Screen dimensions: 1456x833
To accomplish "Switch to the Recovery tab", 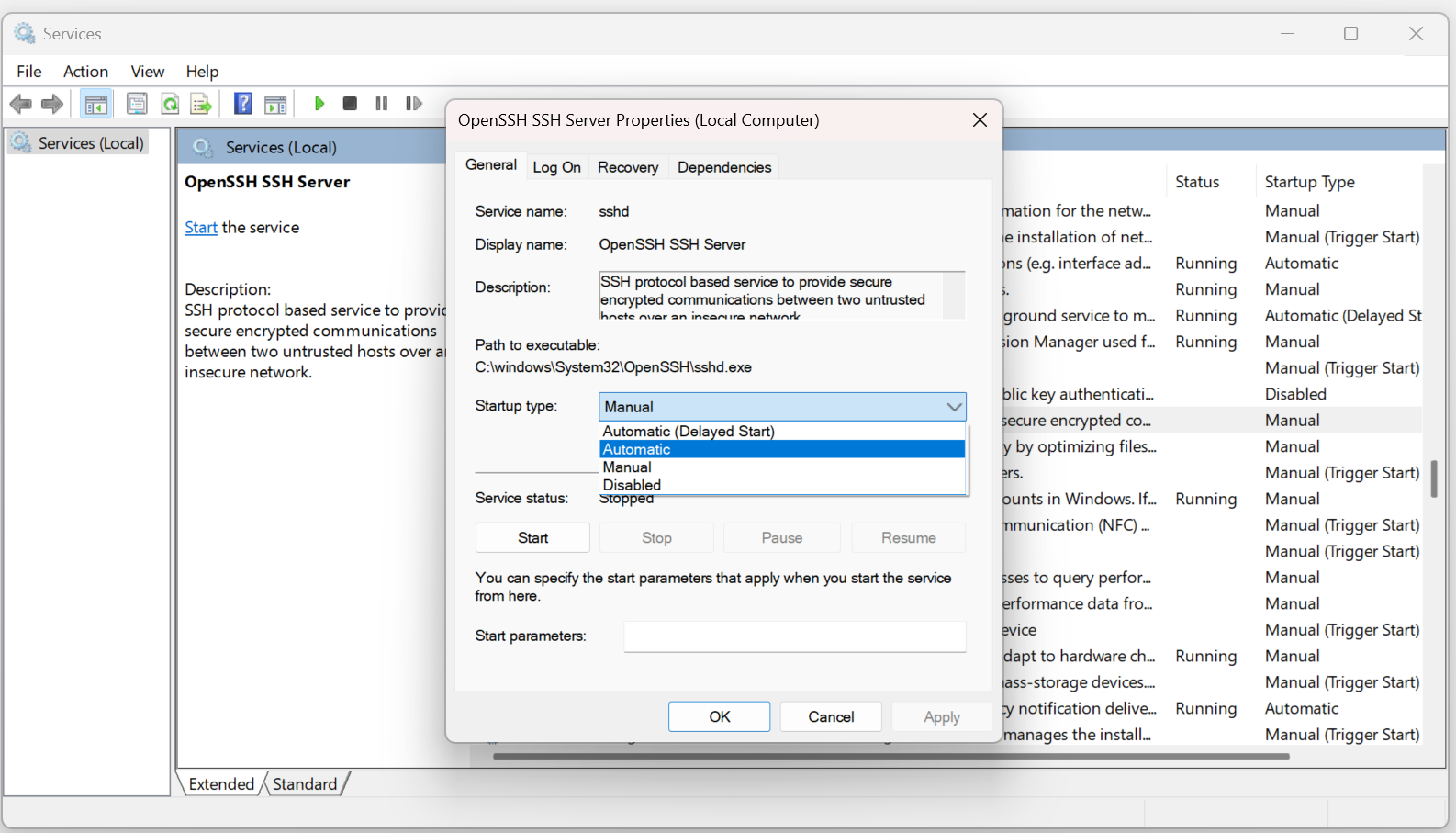I will (x=628, y=167).
